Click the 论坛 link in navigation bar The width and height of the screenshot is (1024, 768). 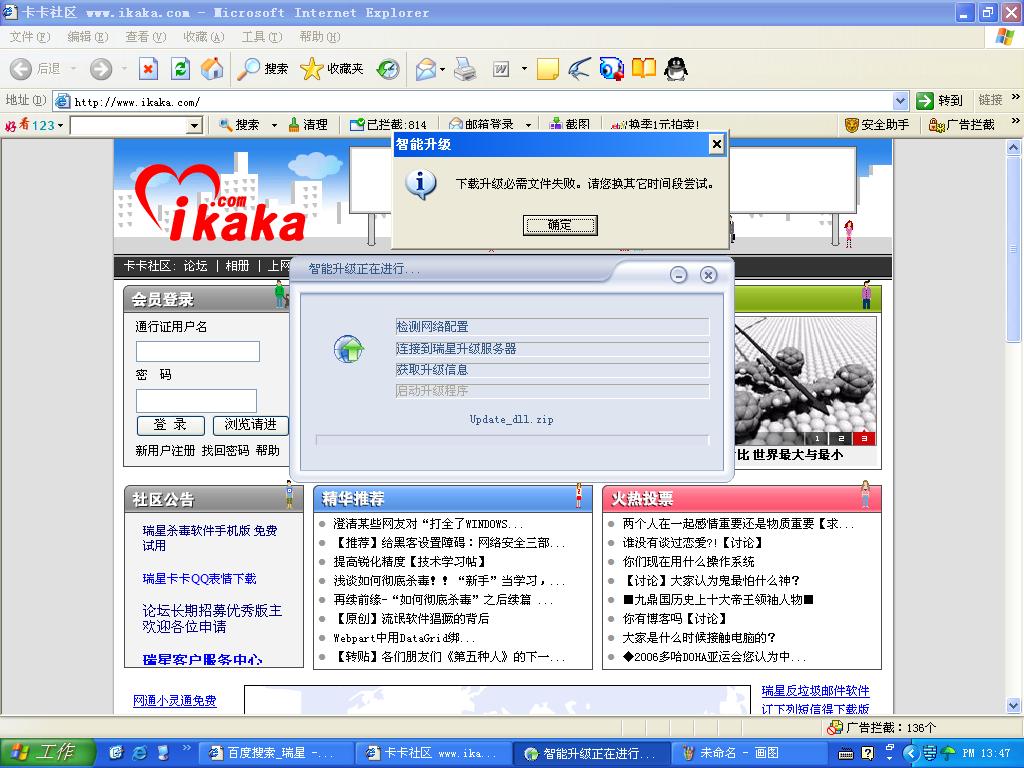tap(195, 266)
